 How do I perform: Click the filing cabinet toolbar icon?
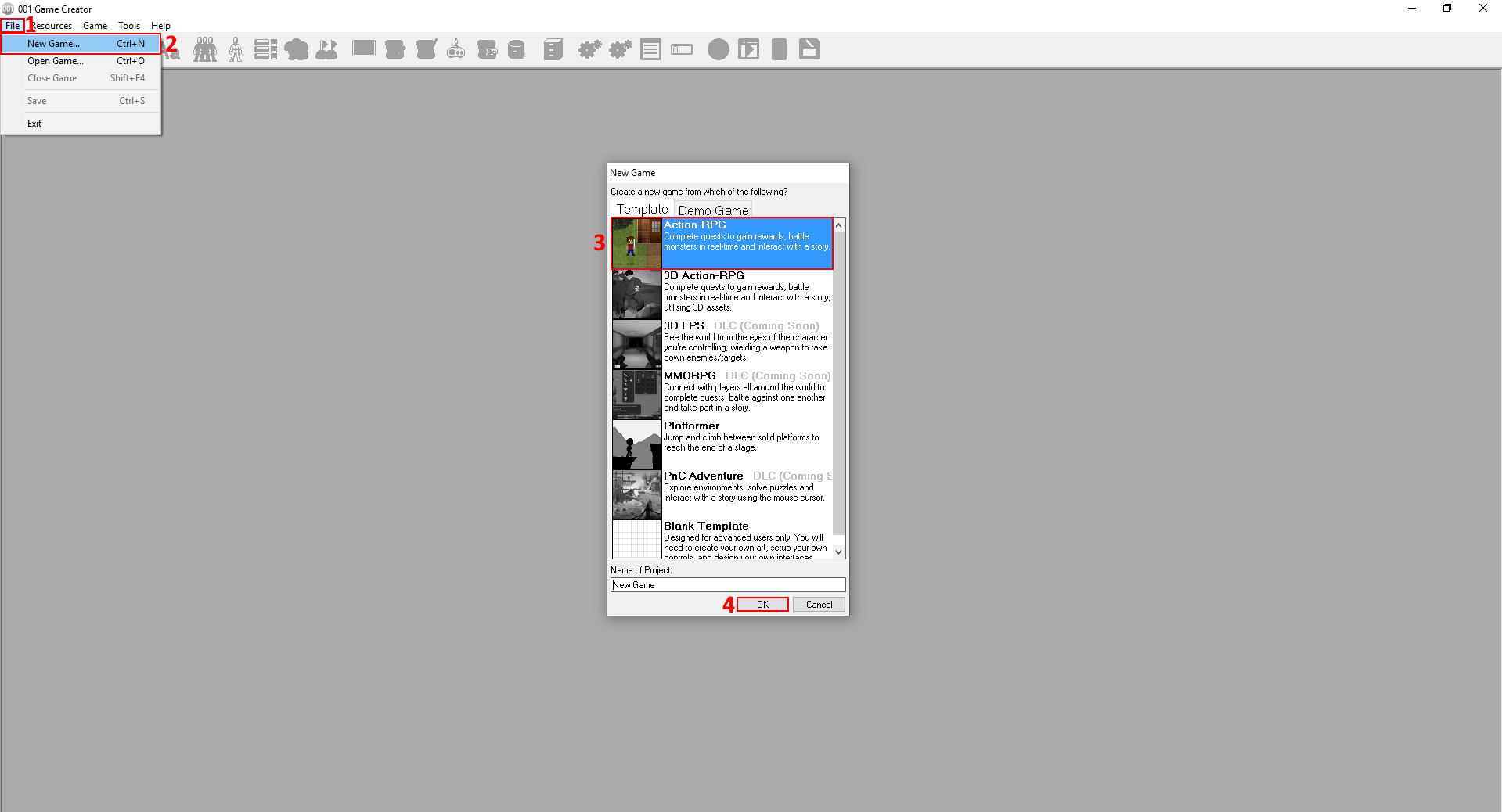tap(553, 49)
